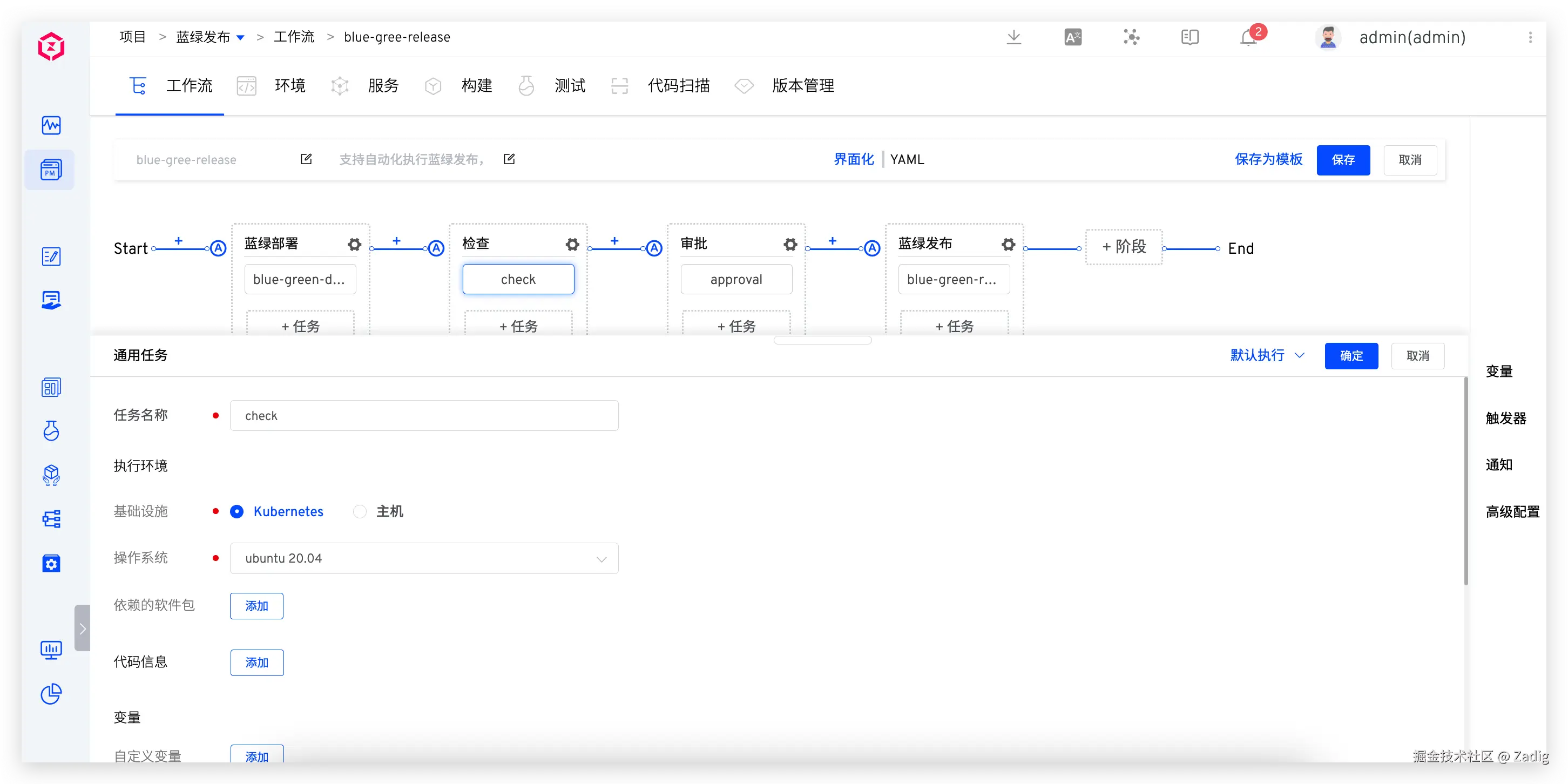Viewport: 1568px width, 784px height.
Task: Click edit icon beside blue-gree-release name
Action: pyautogui.click(x=306, y=159)
